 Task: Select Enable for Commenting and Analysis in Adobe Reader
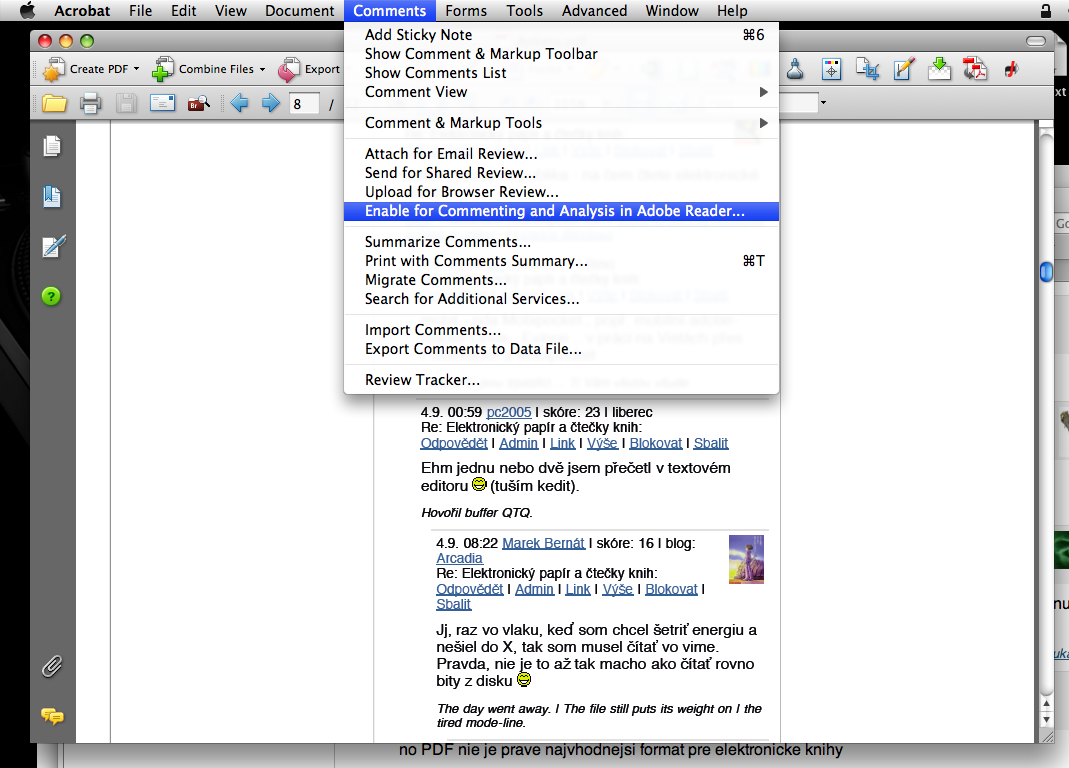coord(561,211)
